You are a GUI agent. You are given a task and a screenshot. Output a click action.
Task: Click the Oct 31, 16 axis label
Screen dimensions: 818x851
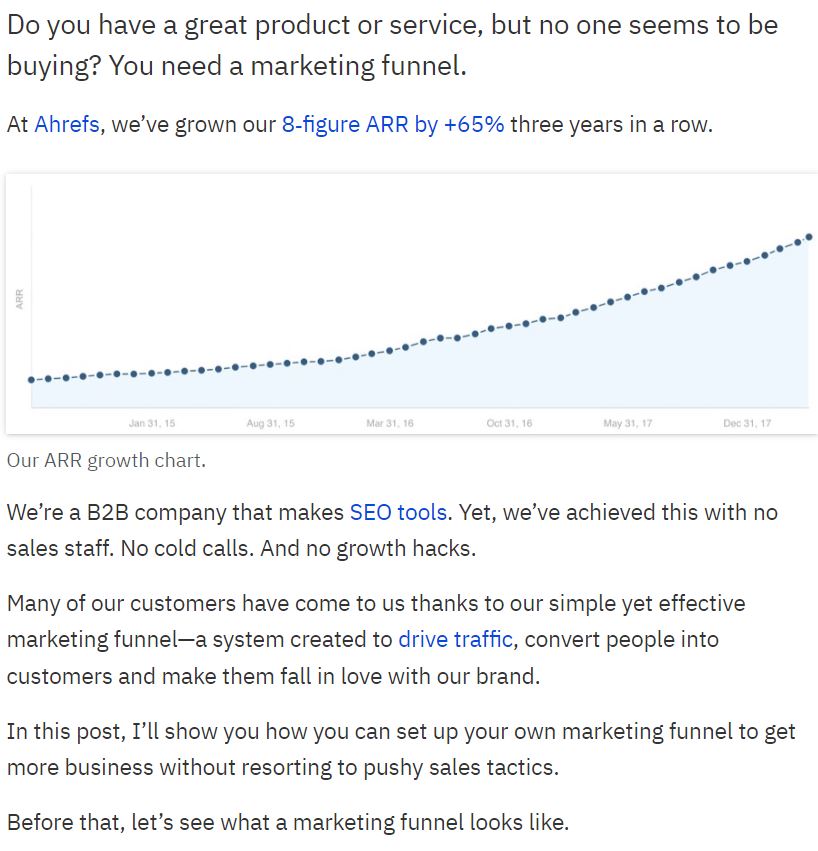click(x=509, y=423)
